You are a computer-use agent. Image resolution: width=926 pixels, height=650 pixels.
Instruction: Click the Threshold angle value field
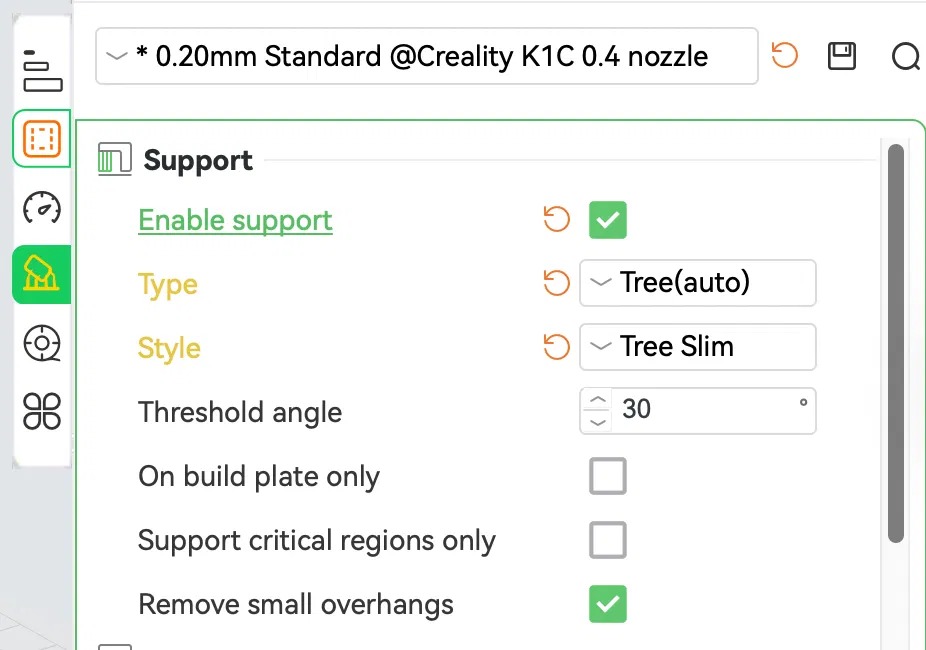(705, 410)
